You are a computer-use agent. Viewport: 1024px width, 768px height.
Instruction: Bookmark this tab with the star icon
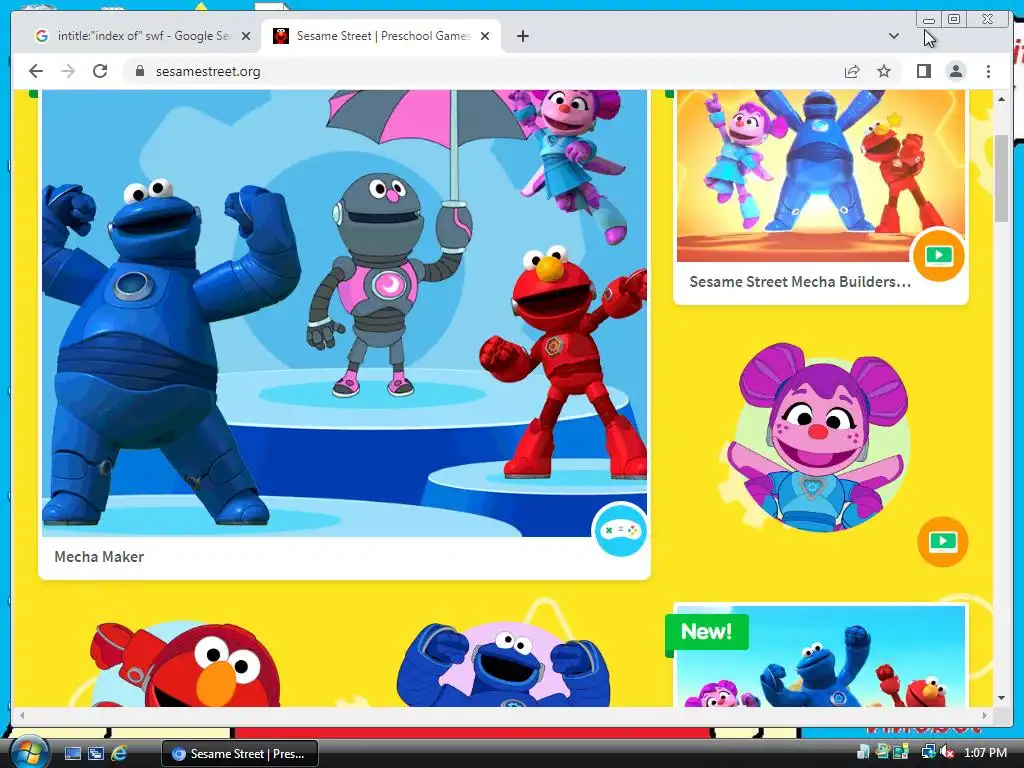point(884,71)
